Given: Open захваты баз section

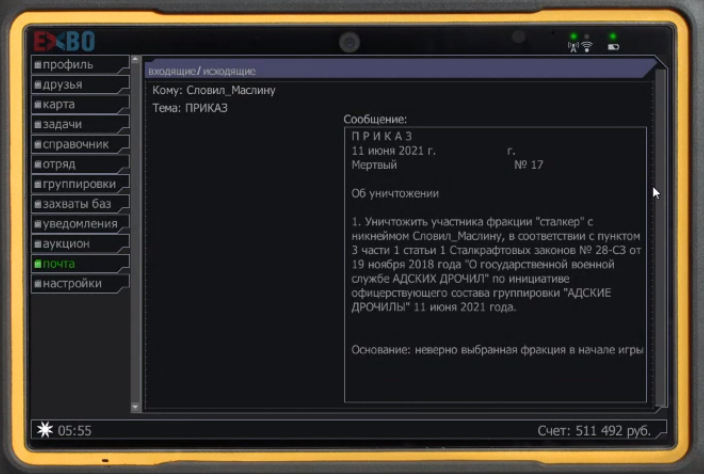Looking at the screenshot, I should pyautogui.click(x=80, y=204).
